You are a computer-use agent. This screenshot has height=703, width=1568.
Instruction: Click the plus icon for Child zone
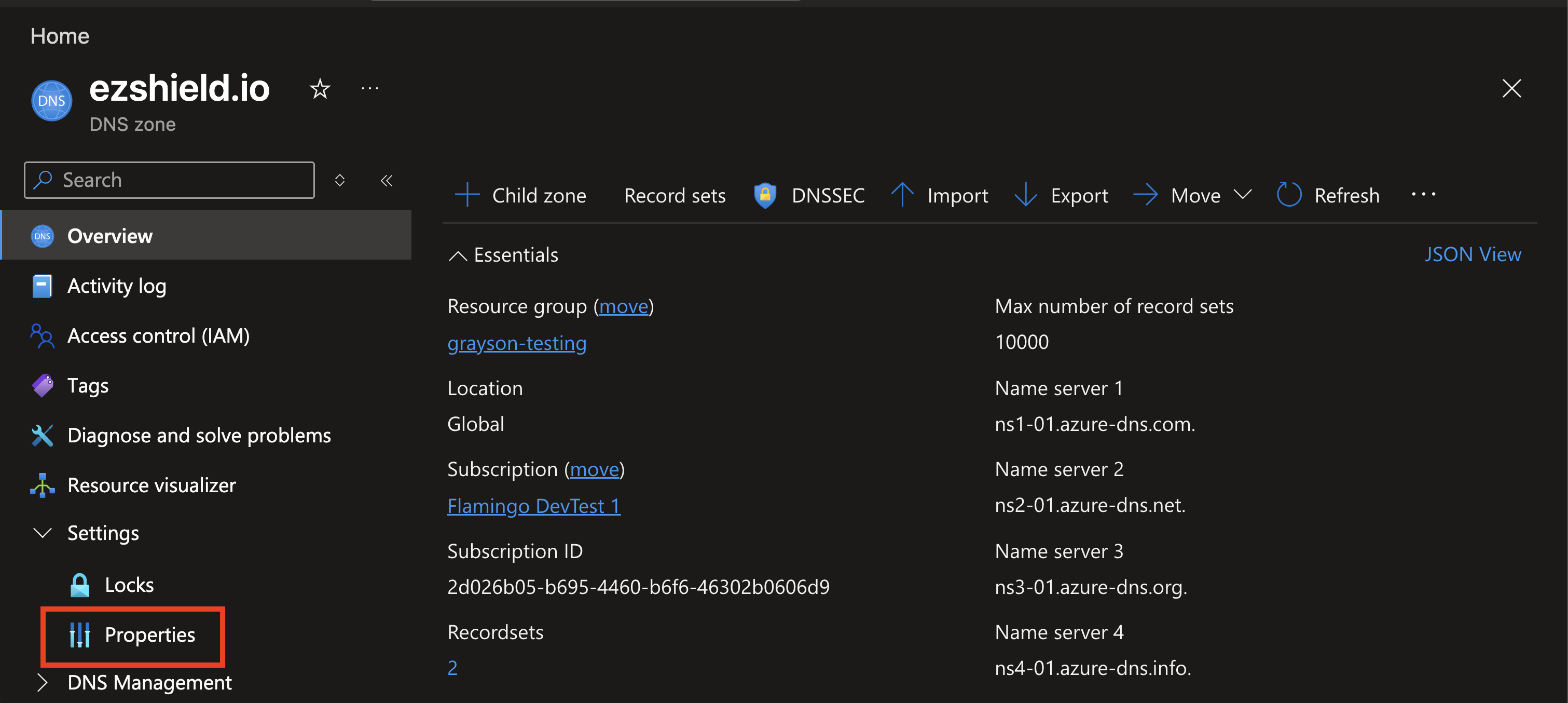pyautogui.click(x=467, y=195)
